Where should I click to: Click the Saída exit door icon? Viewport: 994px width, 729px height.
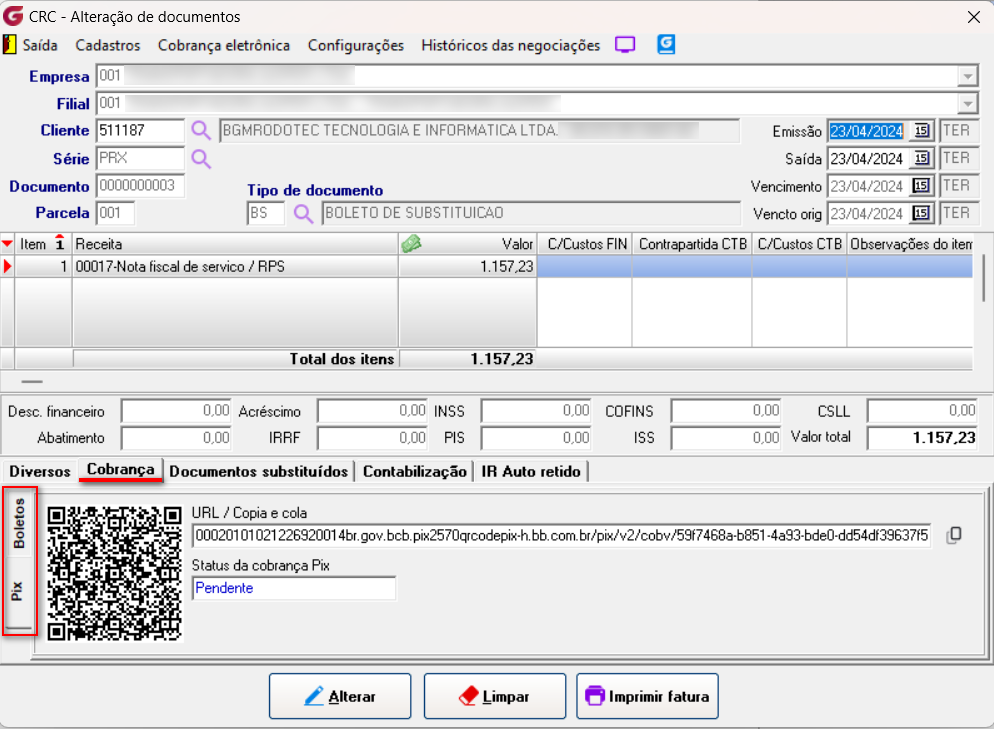[10, 45]
